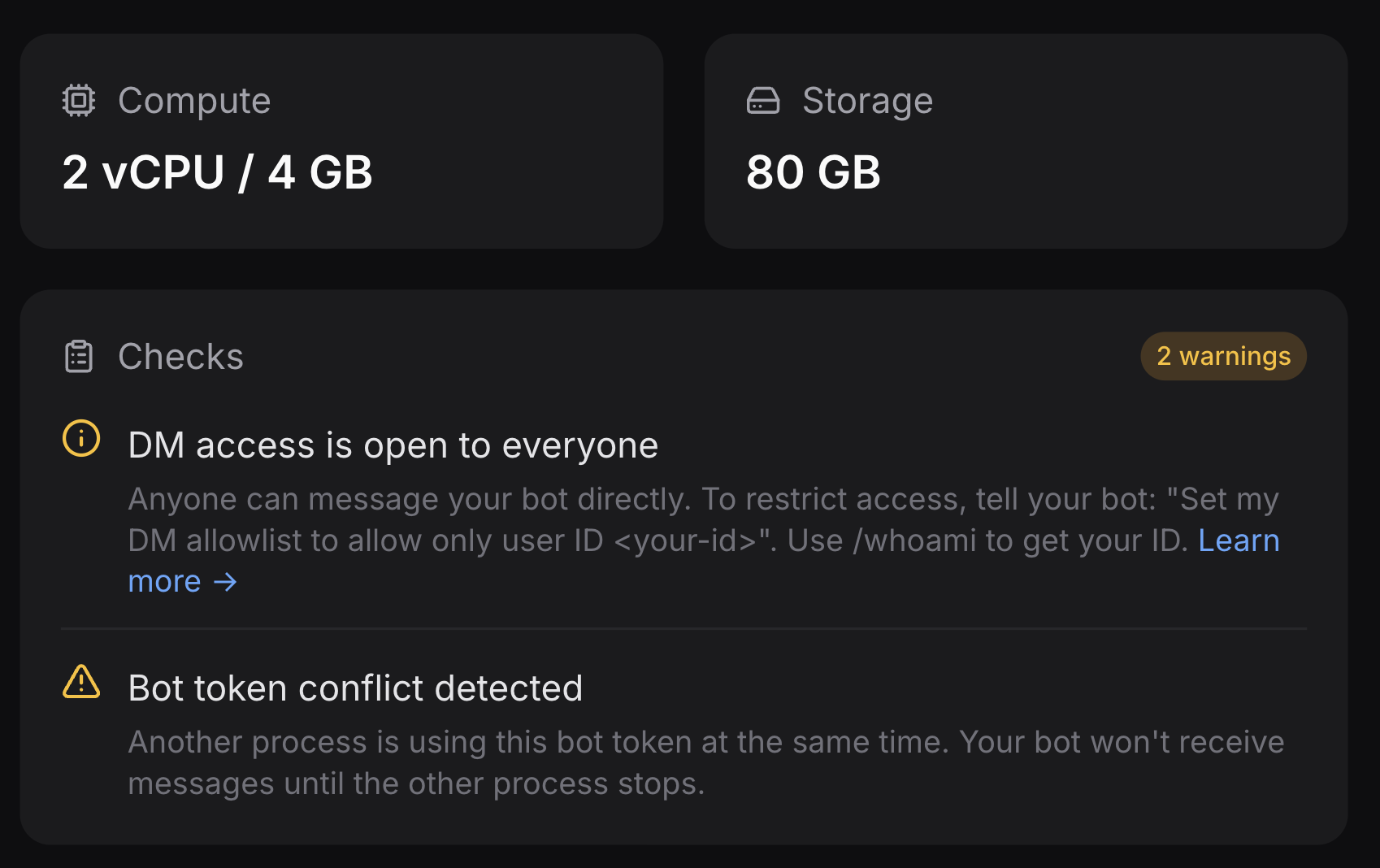Click the 80 GB storage value
Screen dimensions: 1380x868
coord(813,172)
